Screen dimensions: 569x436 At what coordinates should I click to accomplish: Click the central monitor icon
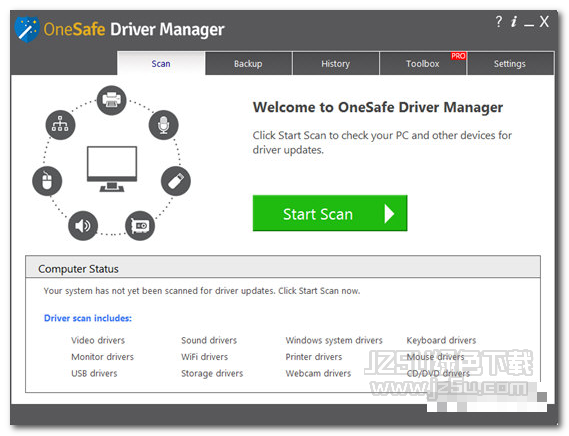112,169
